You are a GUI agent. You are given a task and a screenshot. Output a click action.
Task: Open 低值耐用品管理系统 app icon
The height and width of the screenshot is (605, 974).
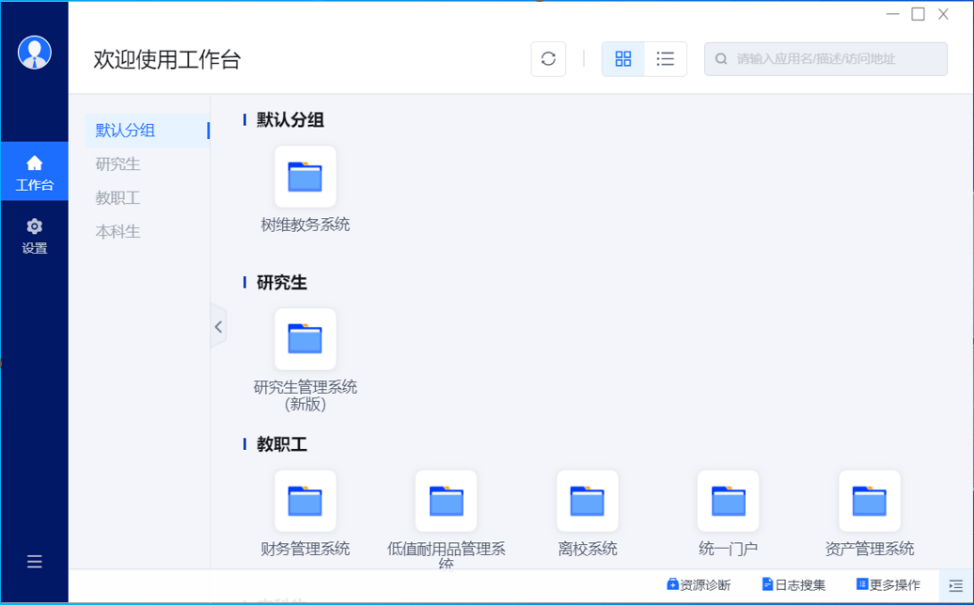[446, 501]
